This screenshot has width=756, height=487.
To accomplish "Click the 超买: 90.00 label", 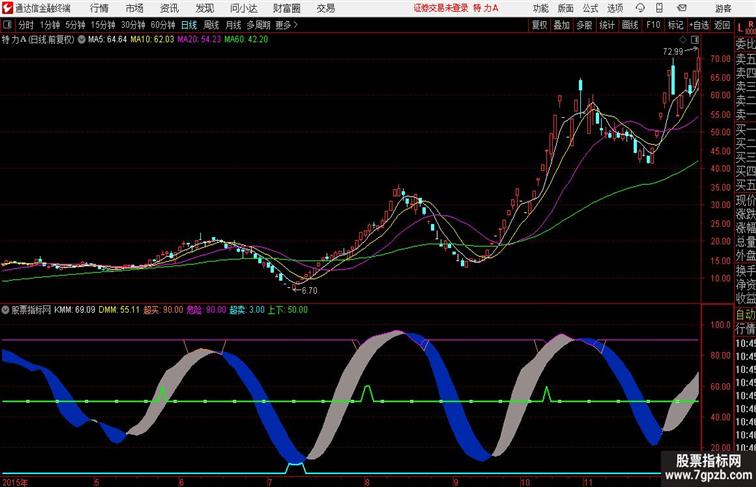I will point(163,310).
